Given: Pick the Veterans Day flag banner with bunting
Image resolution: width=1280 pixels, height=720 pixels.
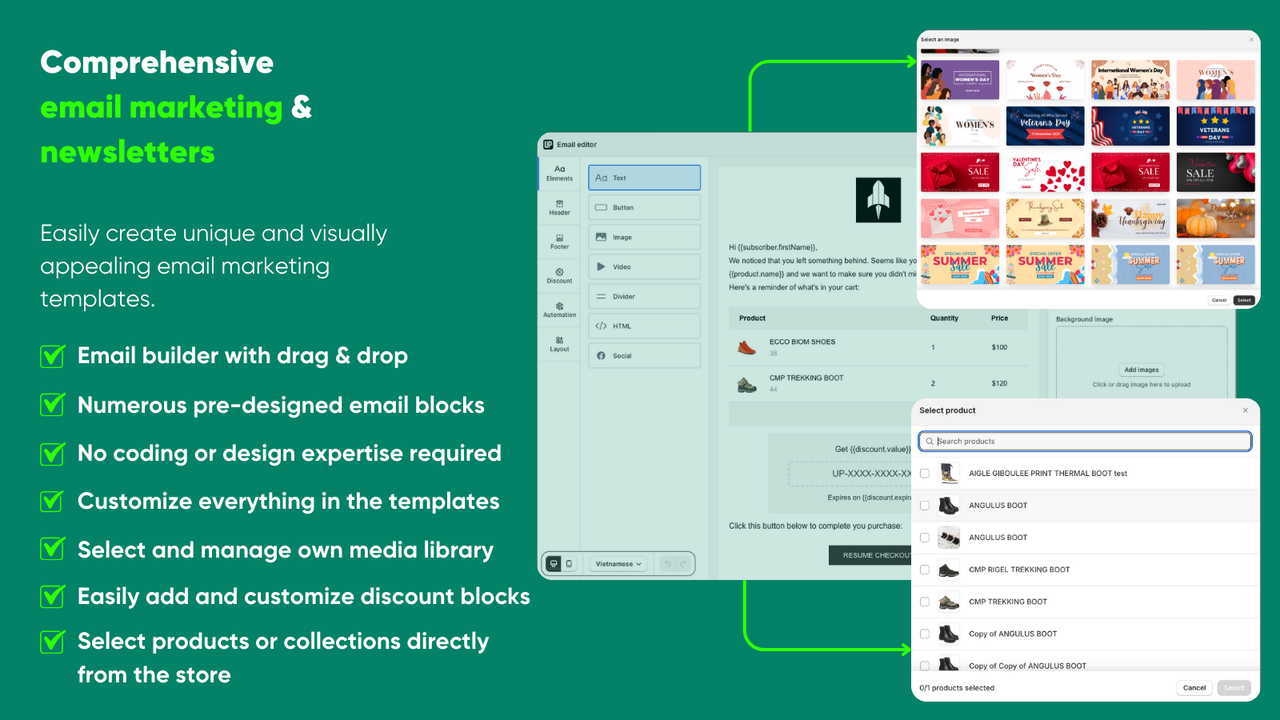Looking at the screenshot, I should pyautogui.click(x=1216, y=126).
